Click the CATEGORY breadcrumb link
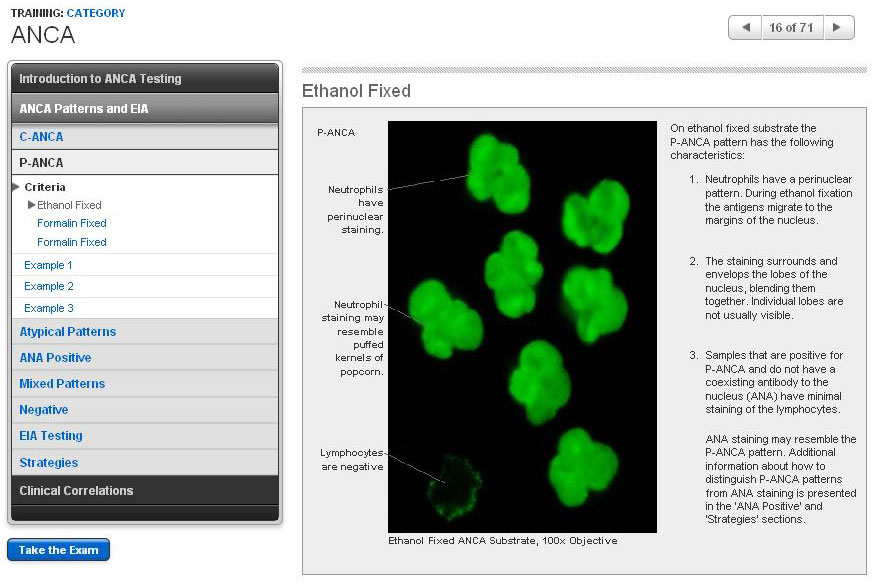The image size is (877, 588). (x=96, y=13)
